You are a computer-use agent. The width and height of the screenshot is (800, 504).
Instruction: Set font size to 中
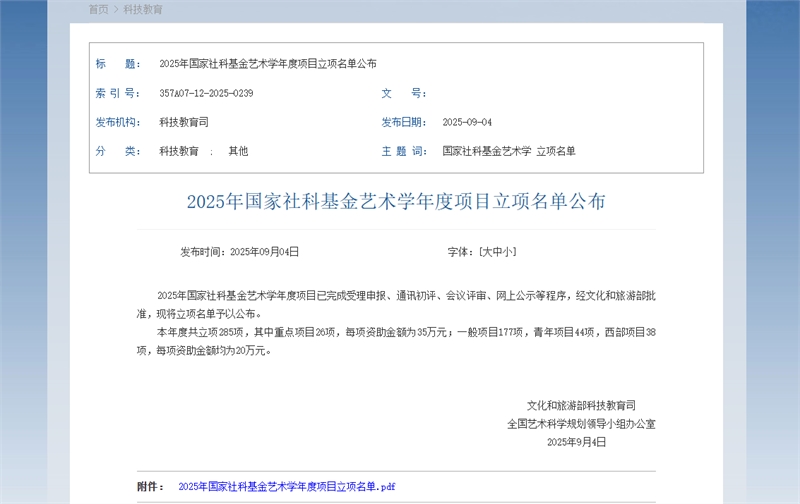click(x=497, y=251)
